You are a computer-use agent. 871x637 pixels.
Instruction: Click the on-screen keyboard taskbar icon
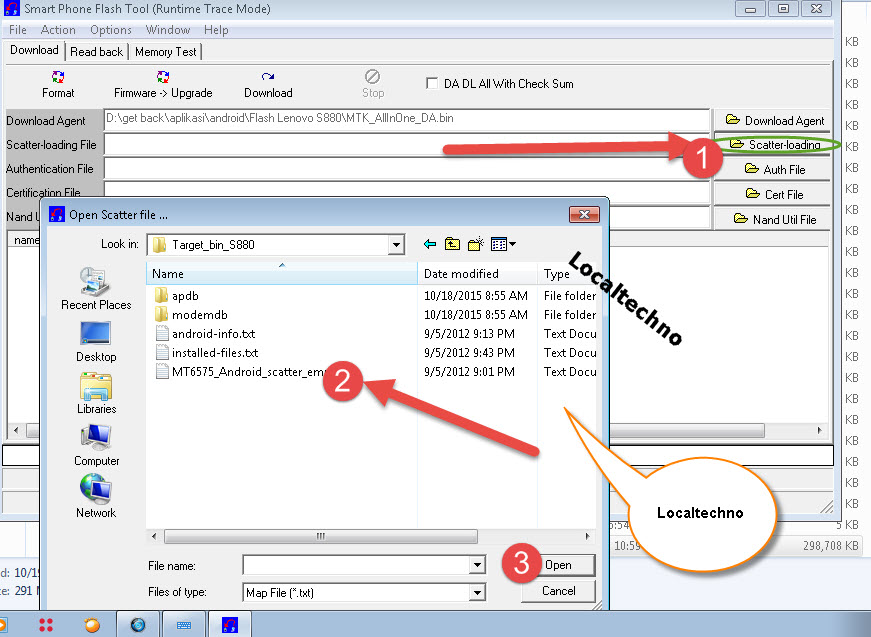pyautogui.click(x=184, y=625)
